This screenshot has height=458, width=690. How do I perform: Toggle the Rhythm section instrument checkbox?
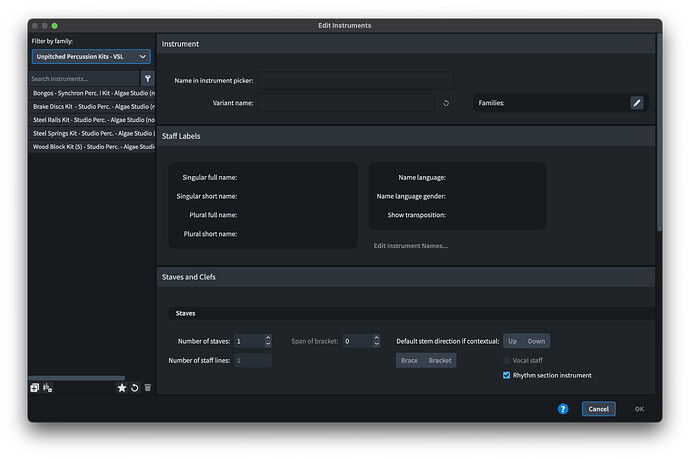point(506,375)
